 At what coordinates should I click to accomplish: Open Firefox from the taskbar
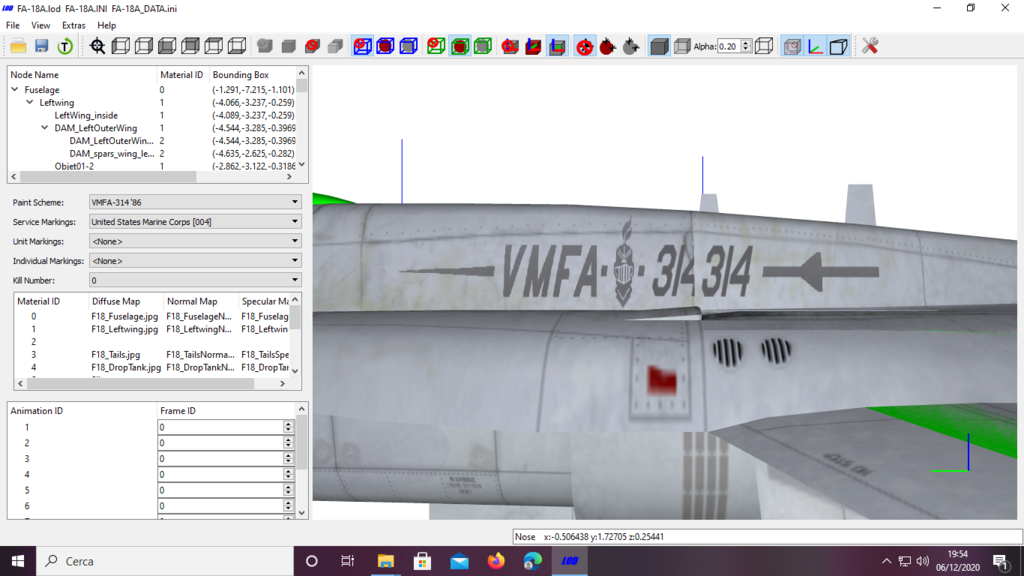(496, 561)
